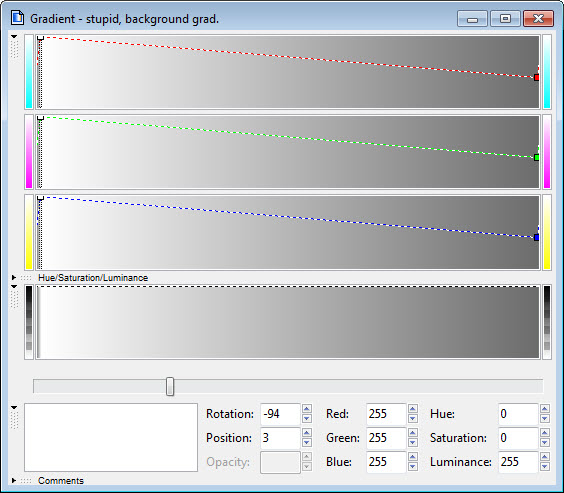Increase the Rotation value with up arrow
Viewport: 564px width, 493px height.
click(x=306, y=408)
